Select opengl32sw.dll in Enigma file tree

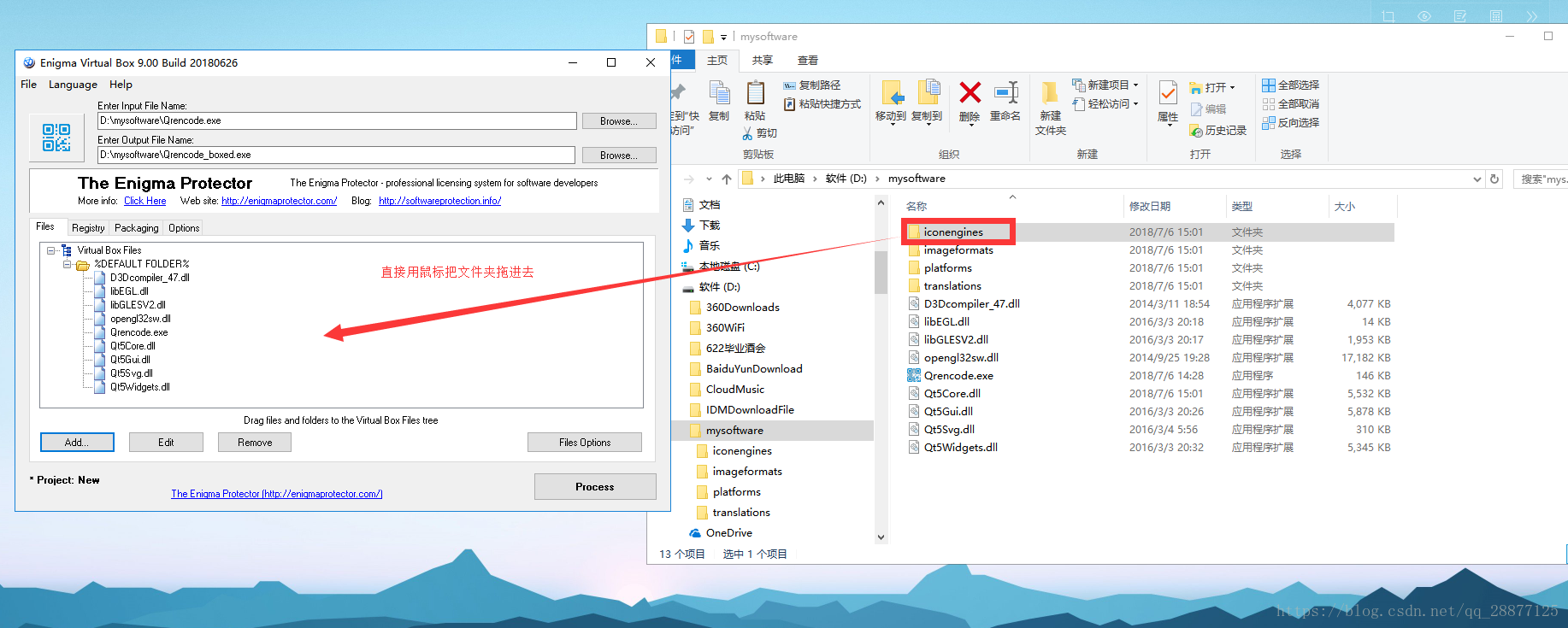pos(140,319)
